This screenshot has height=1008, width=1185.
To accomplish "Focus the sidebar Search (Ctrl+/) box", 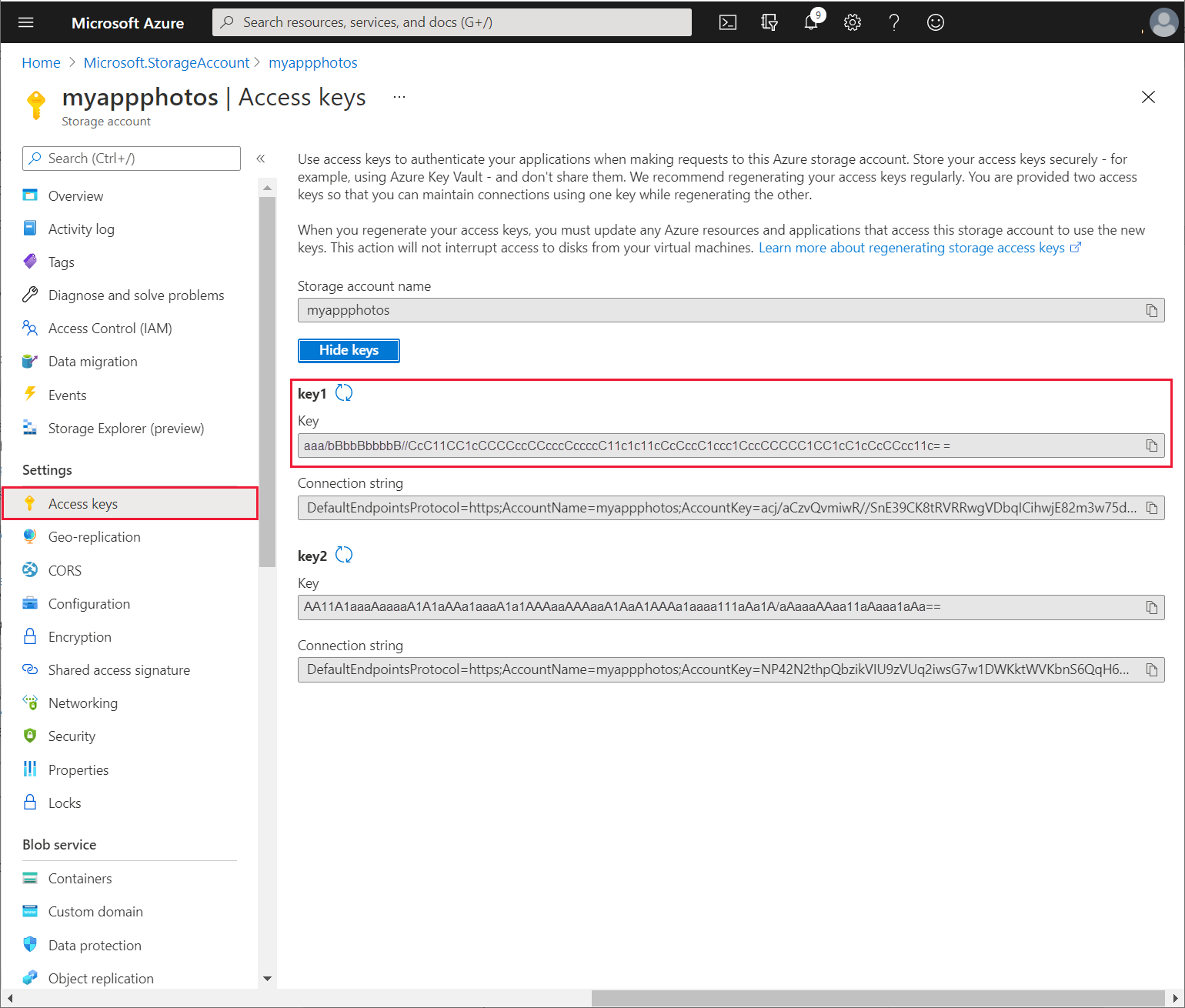I will pos(132,159).
